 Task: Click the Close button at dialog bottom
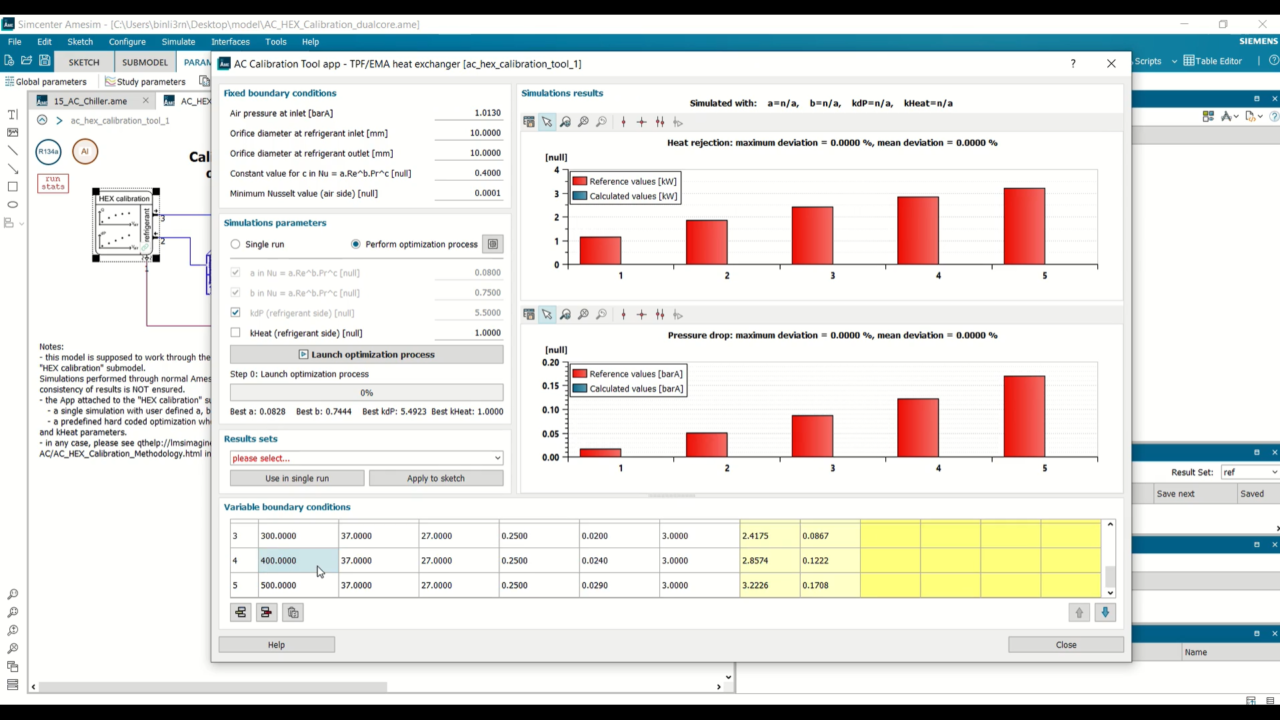tap(1066, 645)
